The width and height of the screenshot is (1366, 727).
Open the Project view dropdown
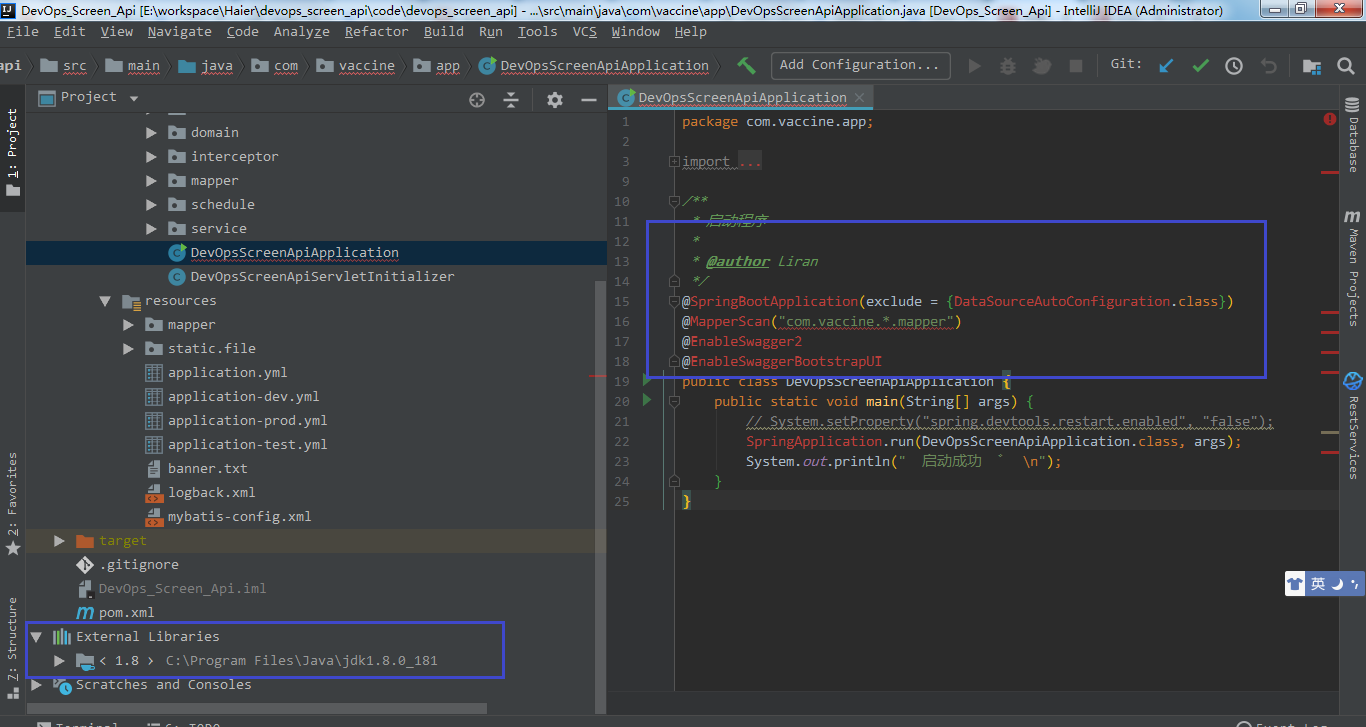[x=134, y=98]
